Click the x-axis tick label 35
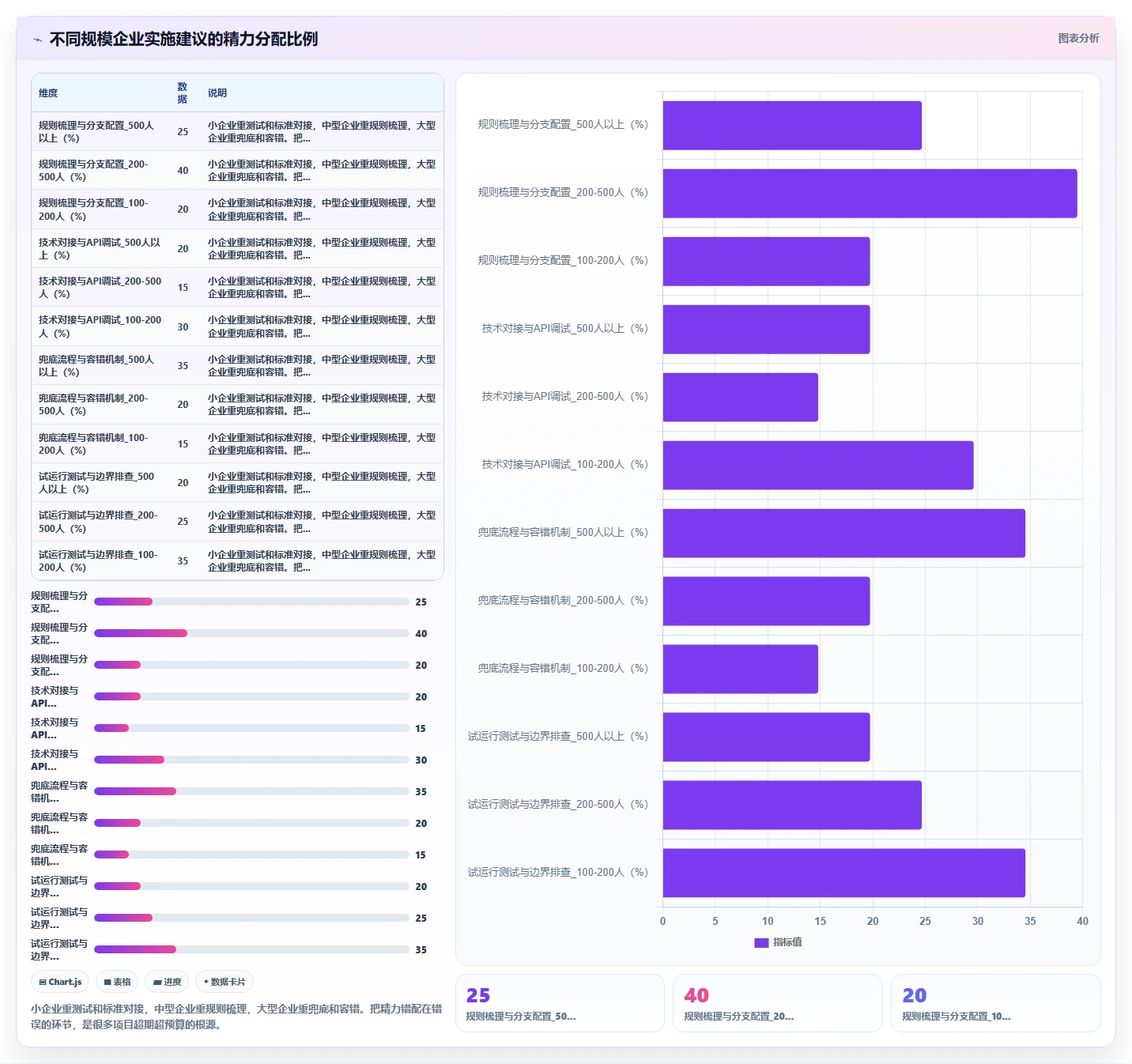The width and height of the screenshot is (1132, 1064). tap(1030, 921)
